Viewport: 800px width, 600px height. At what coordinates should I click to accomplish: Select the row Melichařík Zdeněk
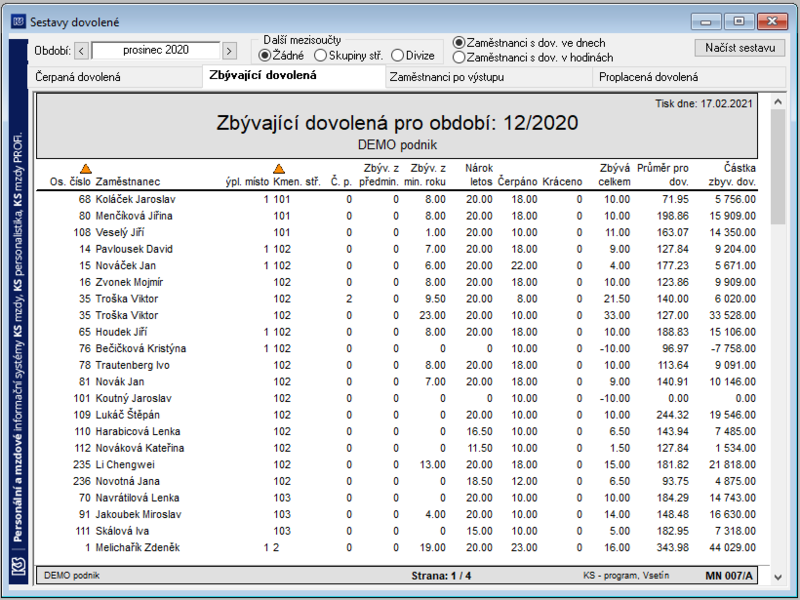click(397, 547)
